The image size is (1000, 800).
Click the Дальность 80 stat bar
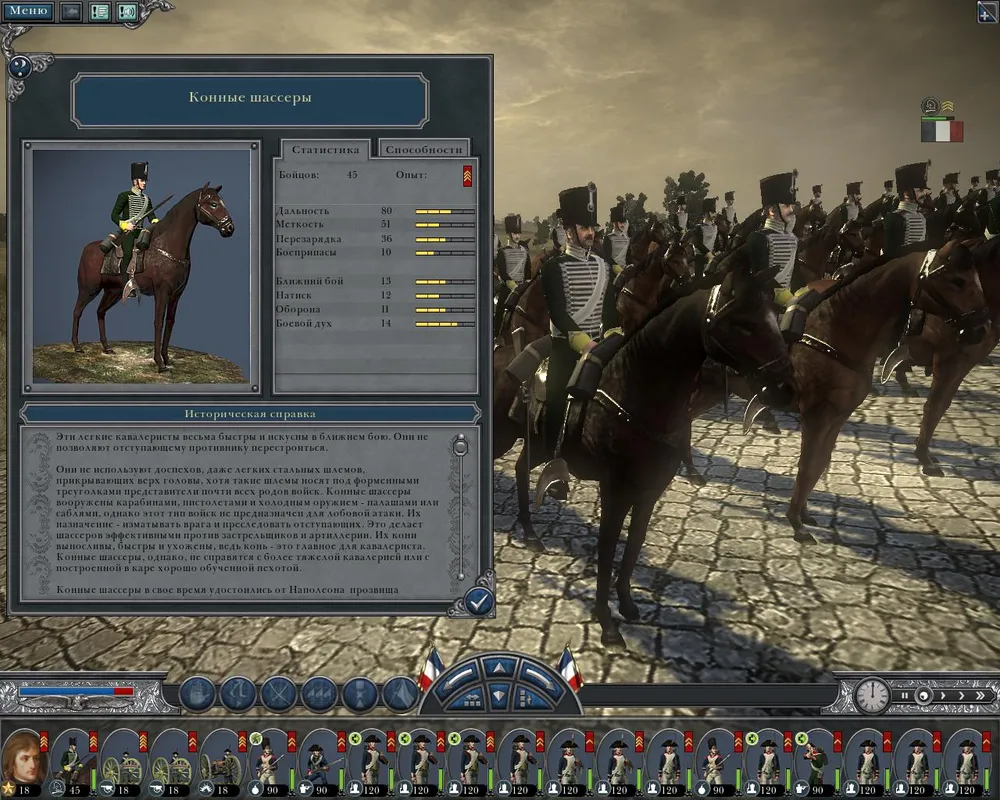click(x=445, y=211)
